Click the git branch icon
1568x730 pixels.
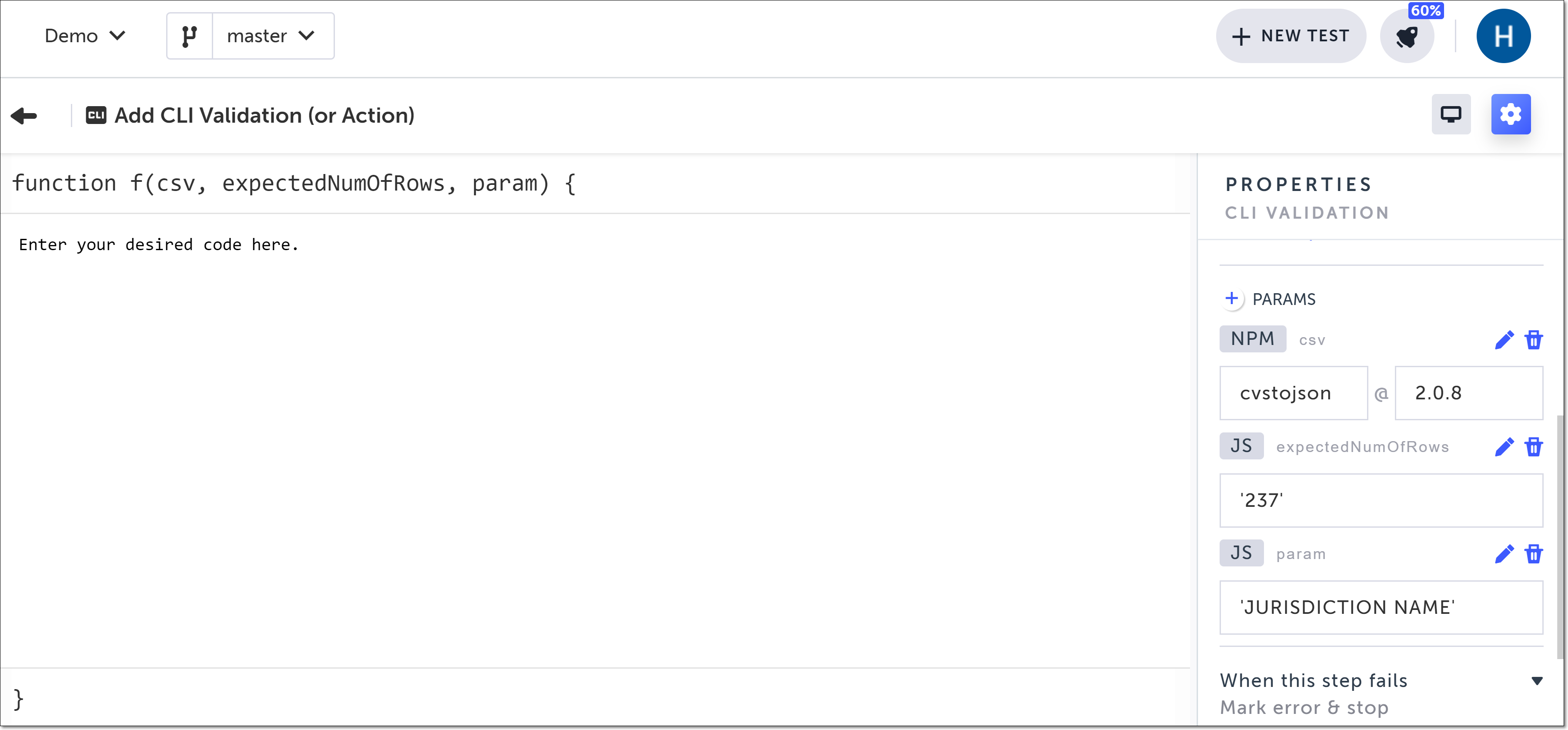pyautogui.click(x=189, y=36)
